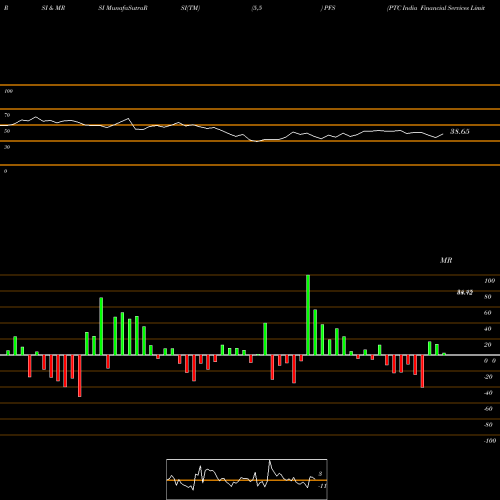This screenshot has height=500, width=500.
Task: Click the RSI axis label 70
Action: (7, 115)
